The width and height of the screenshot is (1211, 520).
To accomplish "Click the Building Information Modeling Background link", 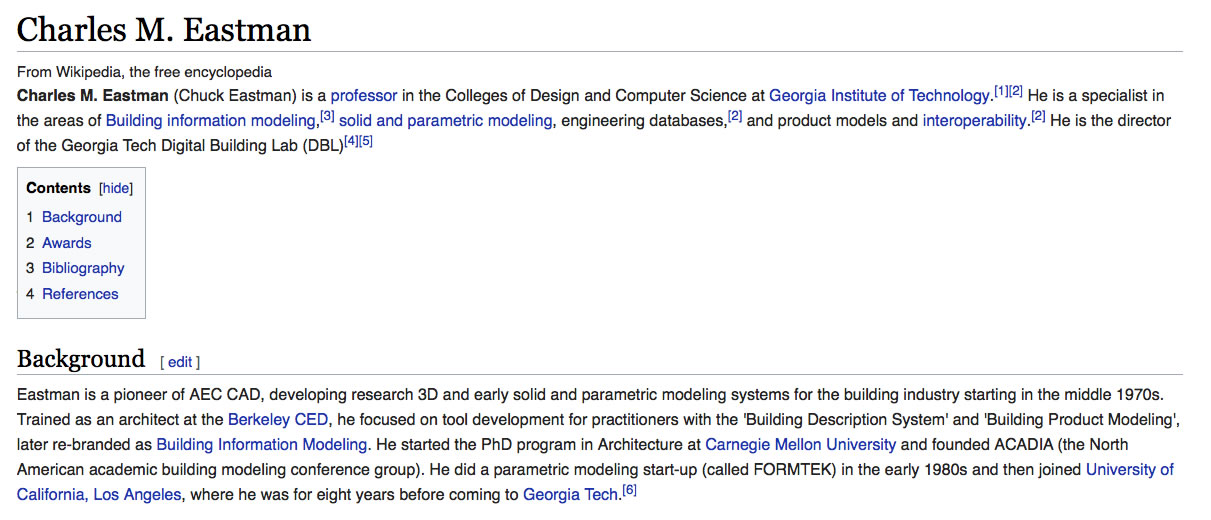I will (x=262, y=444).
